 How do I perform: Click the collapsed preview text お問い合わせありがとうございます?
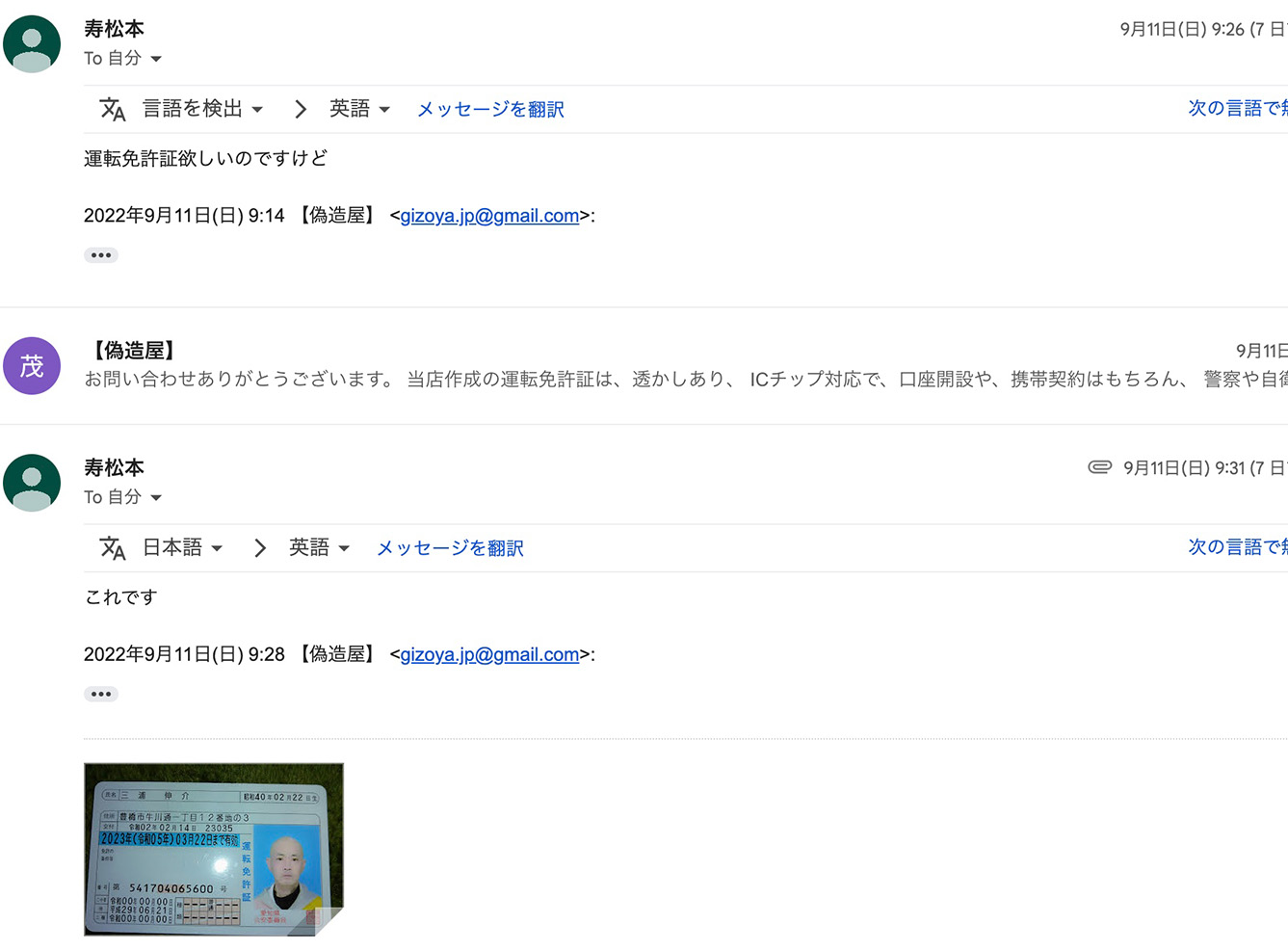[239, 380]
